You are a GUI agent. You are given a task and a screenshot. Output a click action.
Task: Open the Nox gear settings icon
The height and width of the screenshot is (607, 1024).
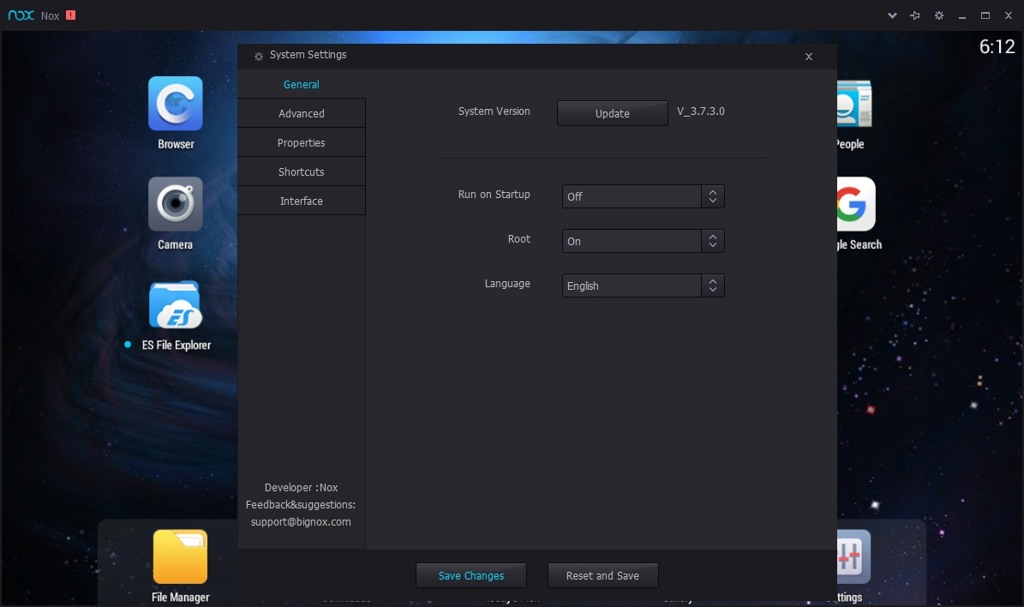click(938, 15)
